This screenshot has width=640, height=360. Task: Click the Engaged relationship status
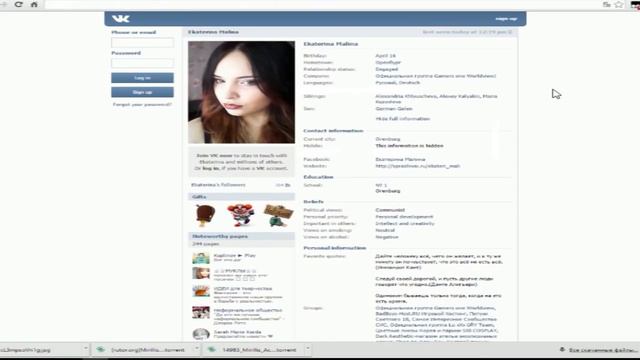[x=387, y=69]
